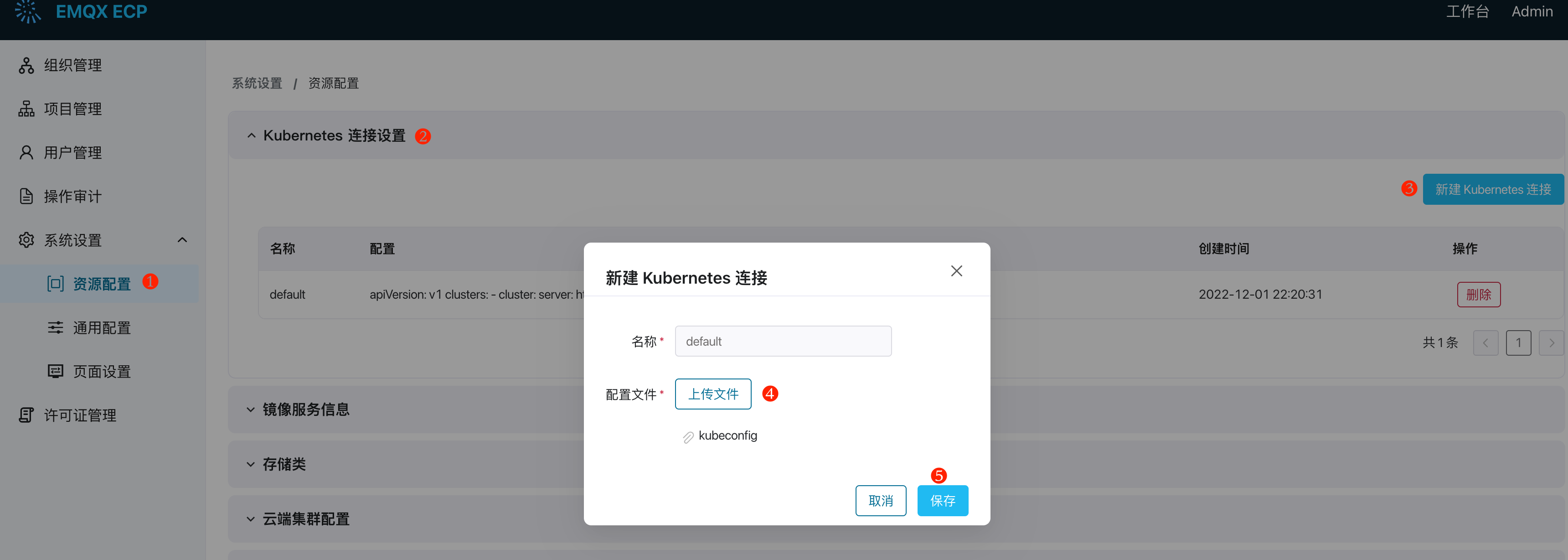Collapse the Kubernetes 连接设置 section
The image size is (1568, 560).
(252, 135)
